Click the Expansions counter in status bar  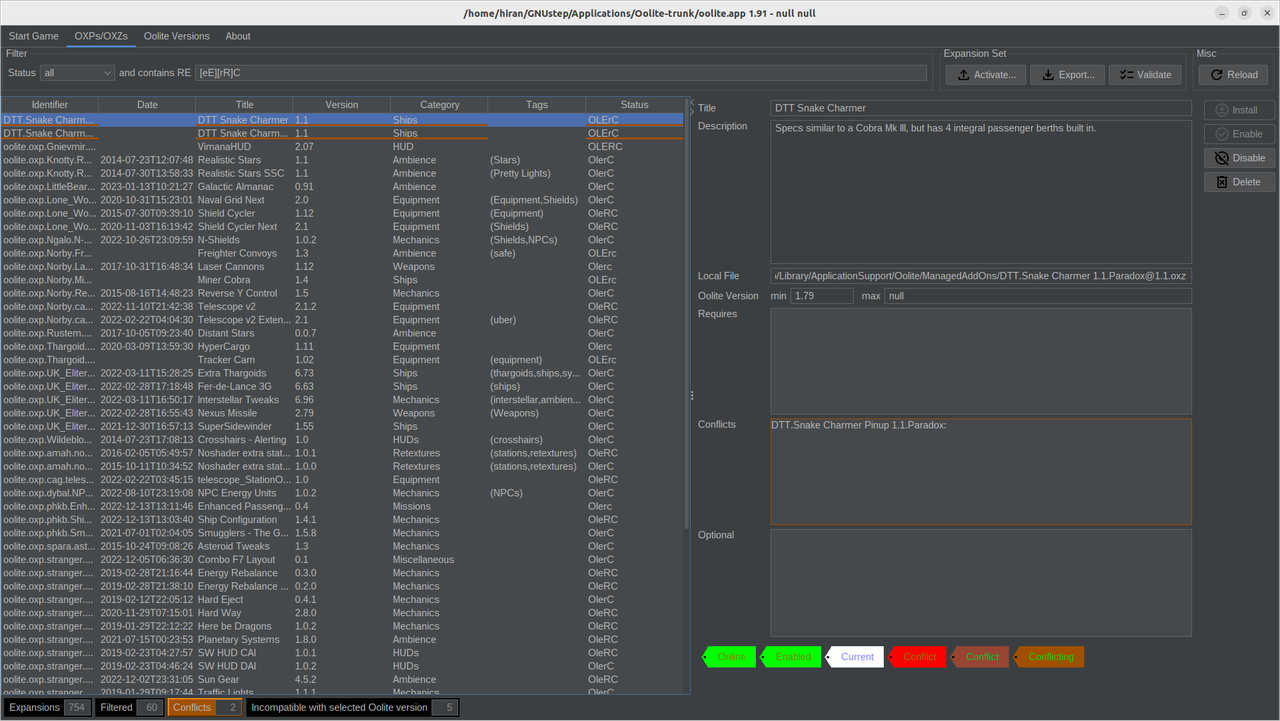coord(48,707)
